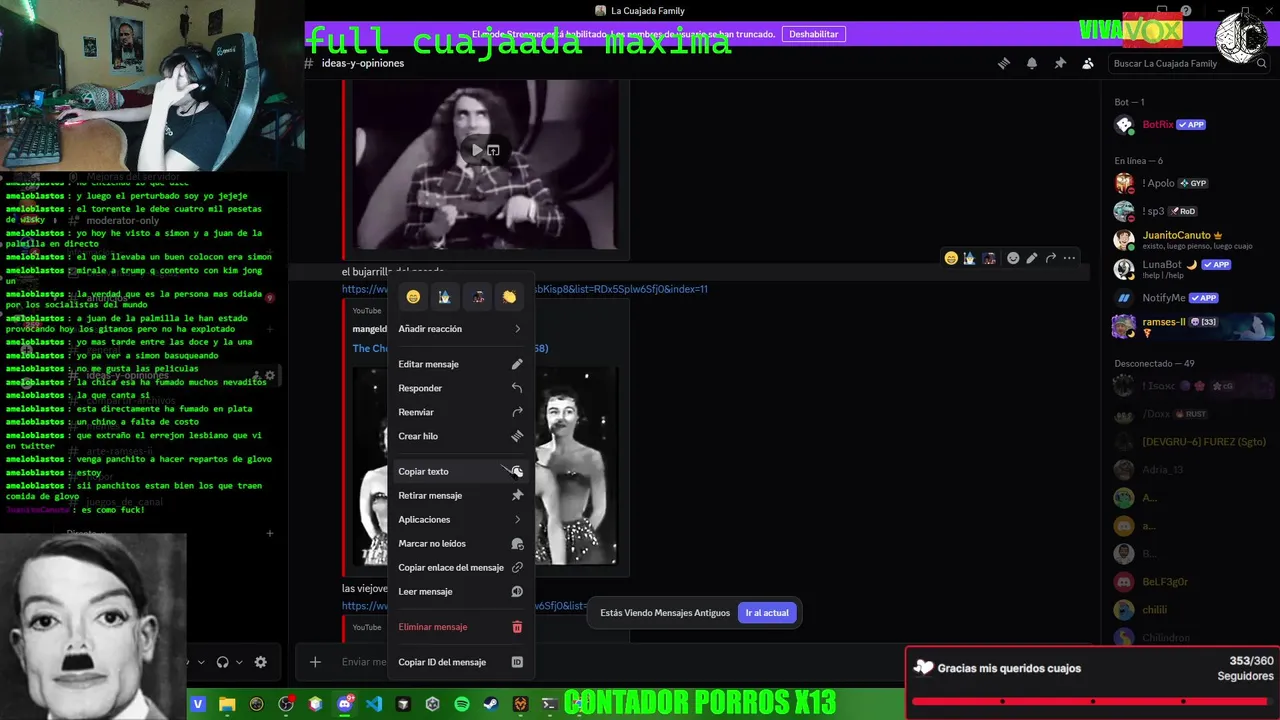Select Marcar no leídos entry

tap(460, 543)
